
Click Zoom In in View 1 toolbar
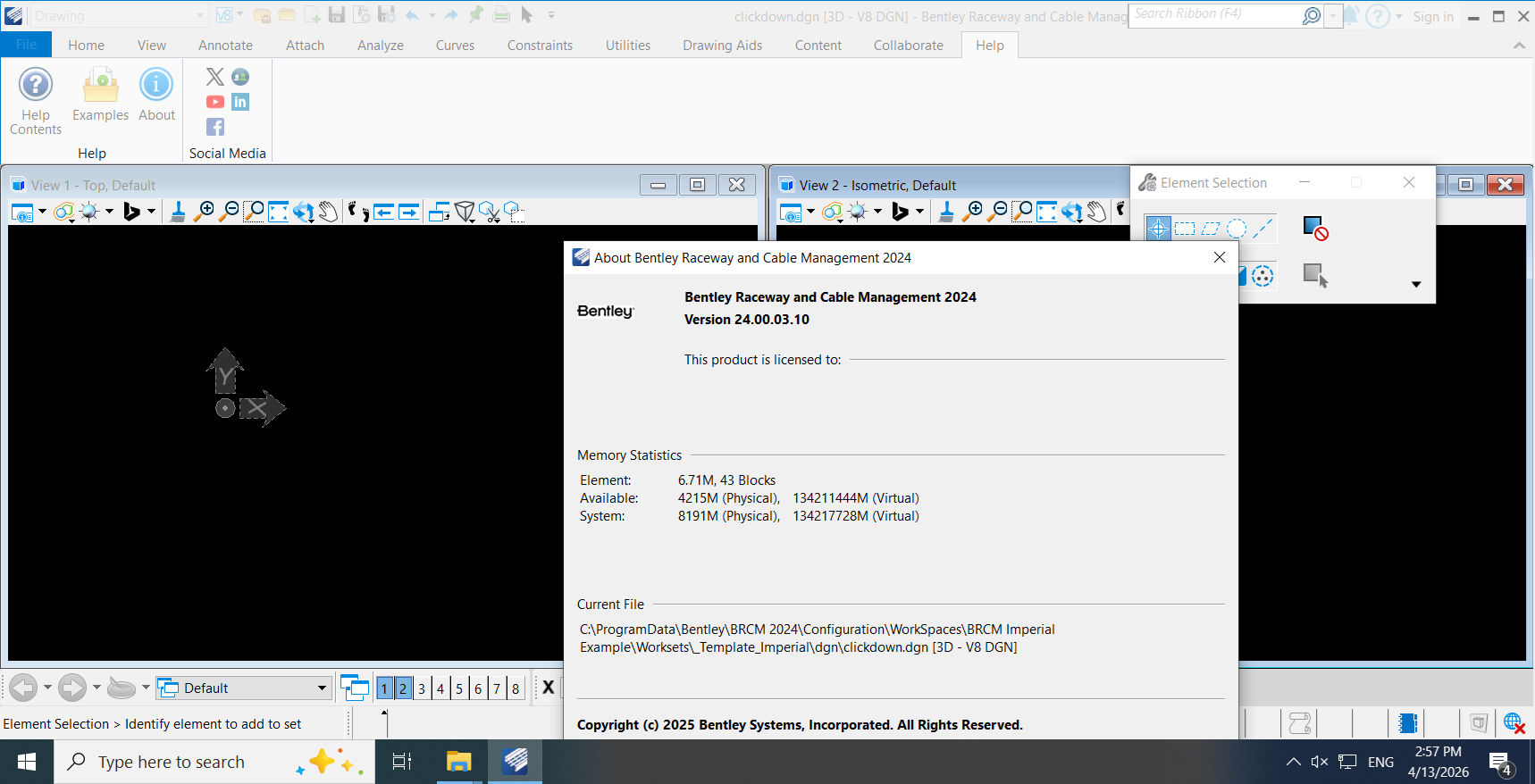[205, 212]
